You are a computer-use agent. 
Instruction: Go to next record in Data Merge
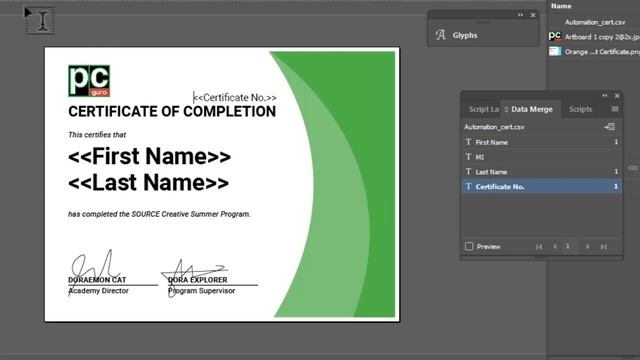[587, 247]
